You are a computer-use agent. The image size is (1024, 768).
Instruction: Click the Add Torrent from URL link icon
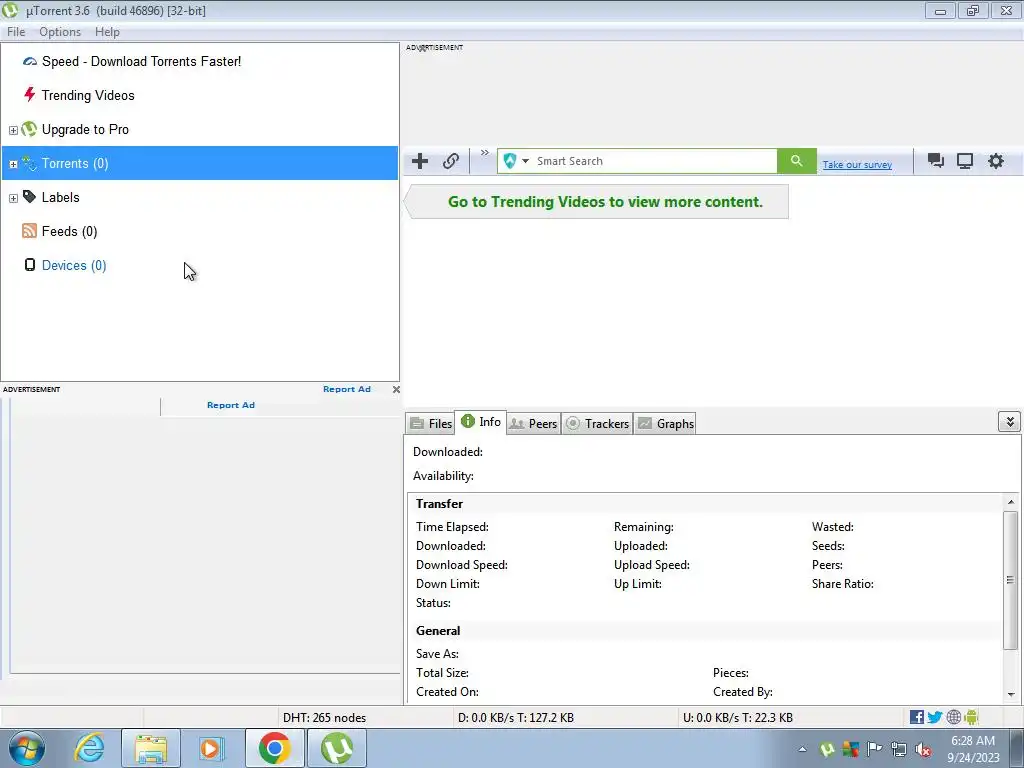(451, 161)
